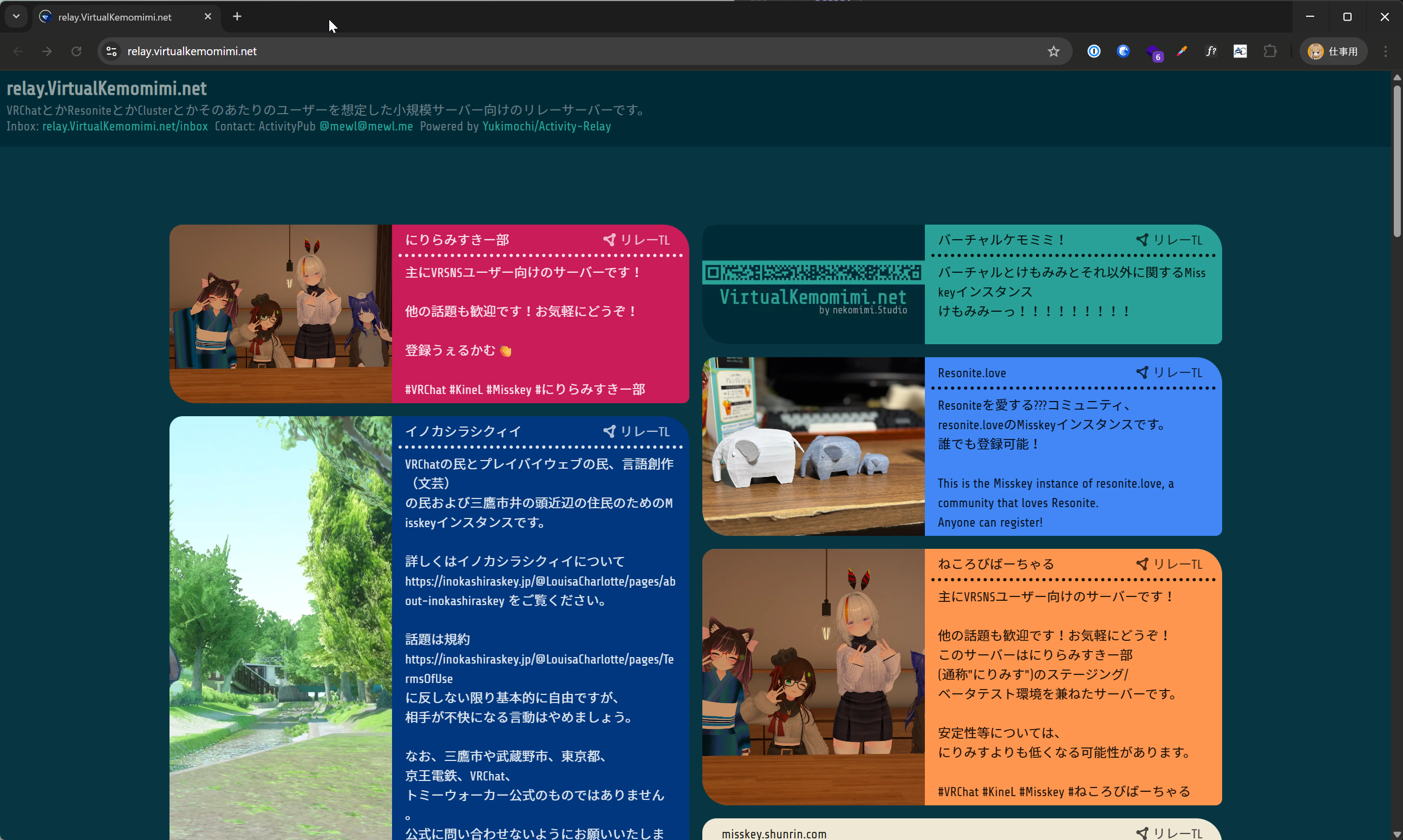Click the にりらみすきー部 server title

click(x=457, y=240)
